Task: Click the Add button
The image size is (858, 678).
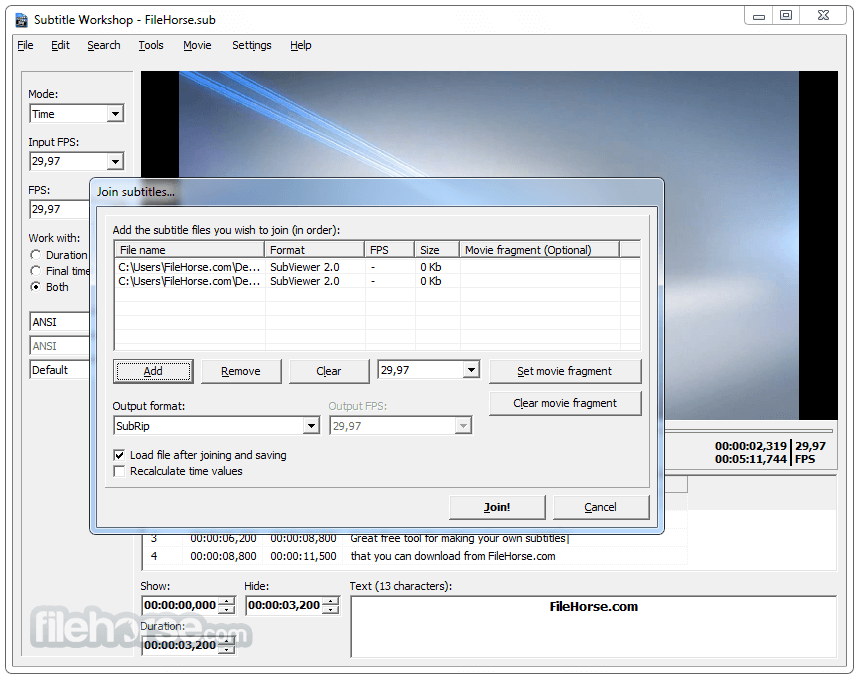Action: tap(153, 371)
